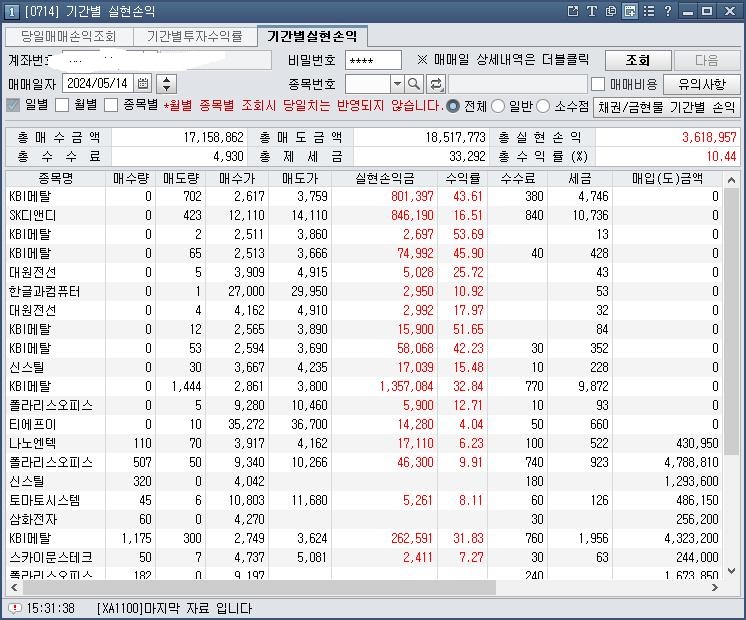The image size is (746, 620).
Task: Click the pop-out window icon in title bar
Action: pyautogui.click(x=572, y=11)
